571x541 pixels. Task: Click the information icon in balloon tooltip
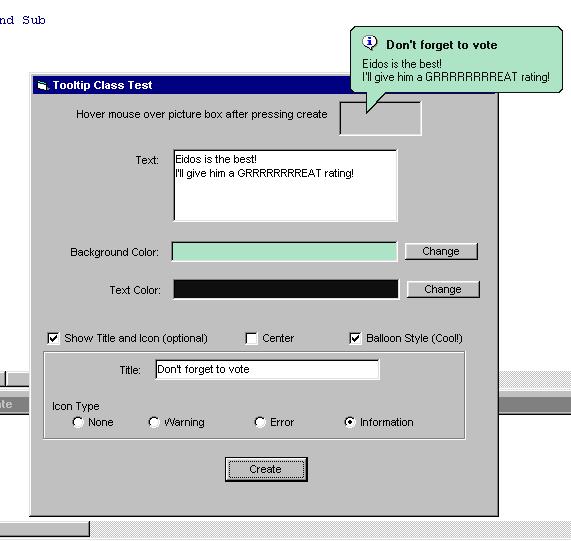[370, 43]
